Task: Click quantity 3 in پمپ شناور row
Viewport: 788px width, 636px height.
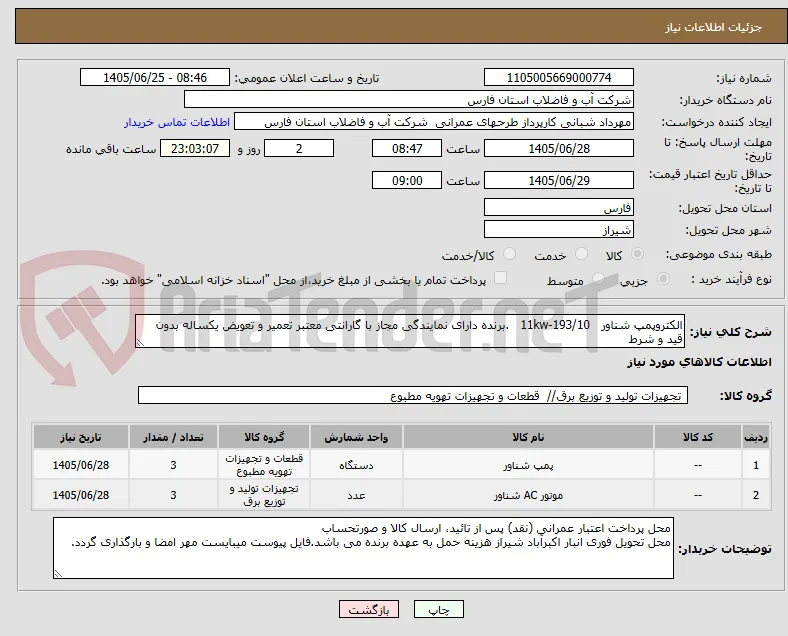Action: pos(173,465)
